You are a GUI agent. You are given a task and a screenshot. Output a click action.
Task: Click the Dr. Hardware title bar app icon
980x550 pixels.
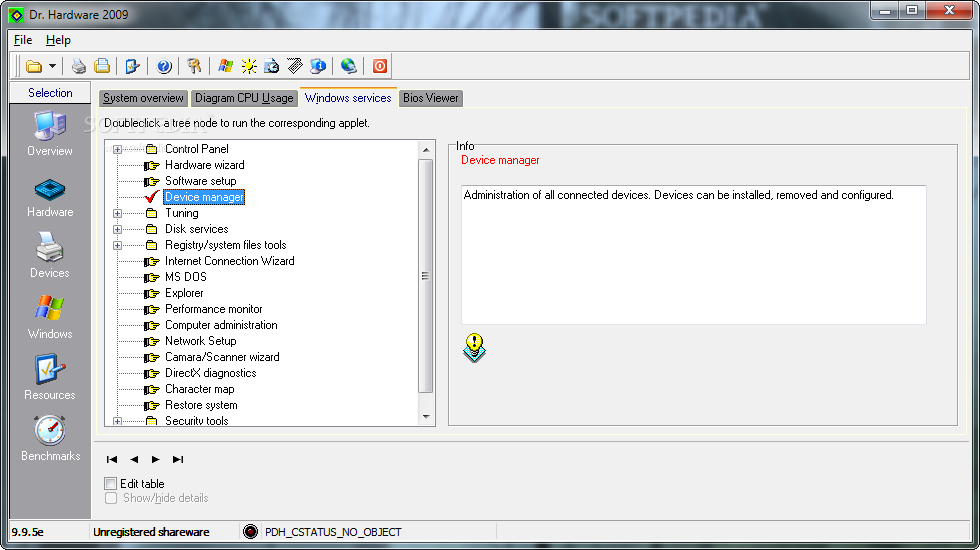tap(16, 14)
